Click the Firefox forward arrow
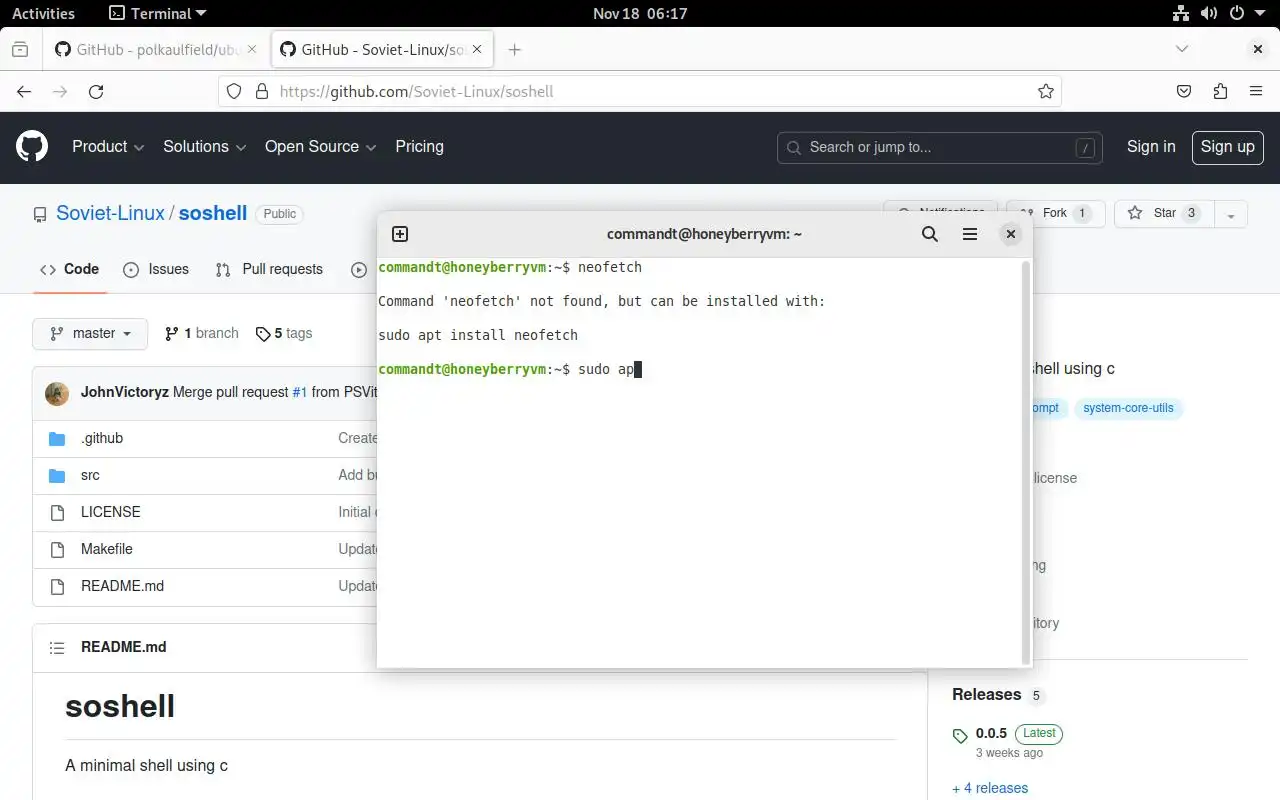The height and width of the screenshot is (800, 1280). [60, 91]
